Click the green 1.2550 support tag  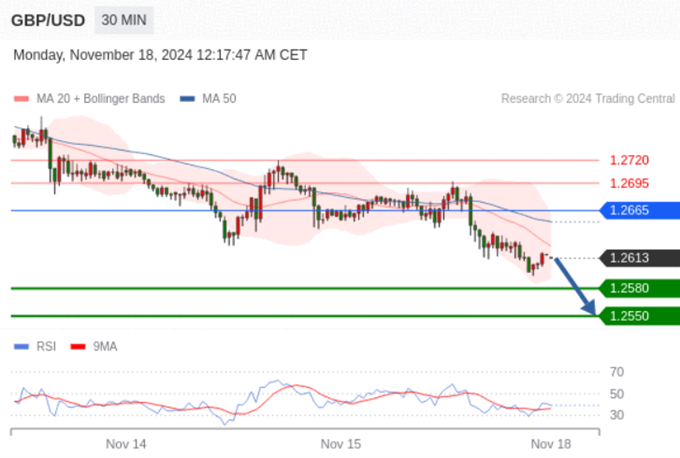pyautogui.click(x=640, y=316)
